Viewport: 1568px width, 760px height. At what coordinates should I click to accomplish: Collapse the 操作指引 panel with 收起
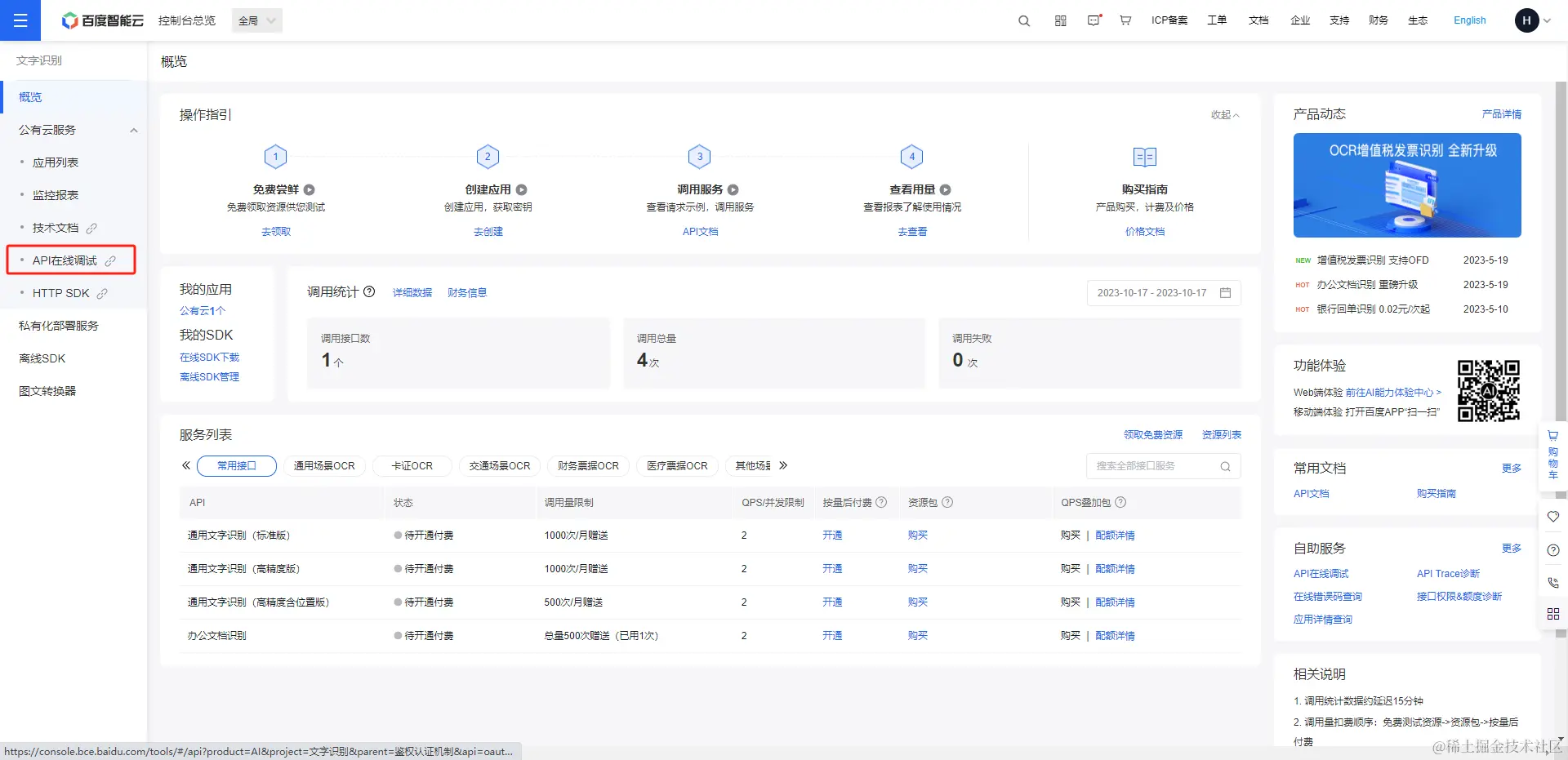pos(1225,115)
